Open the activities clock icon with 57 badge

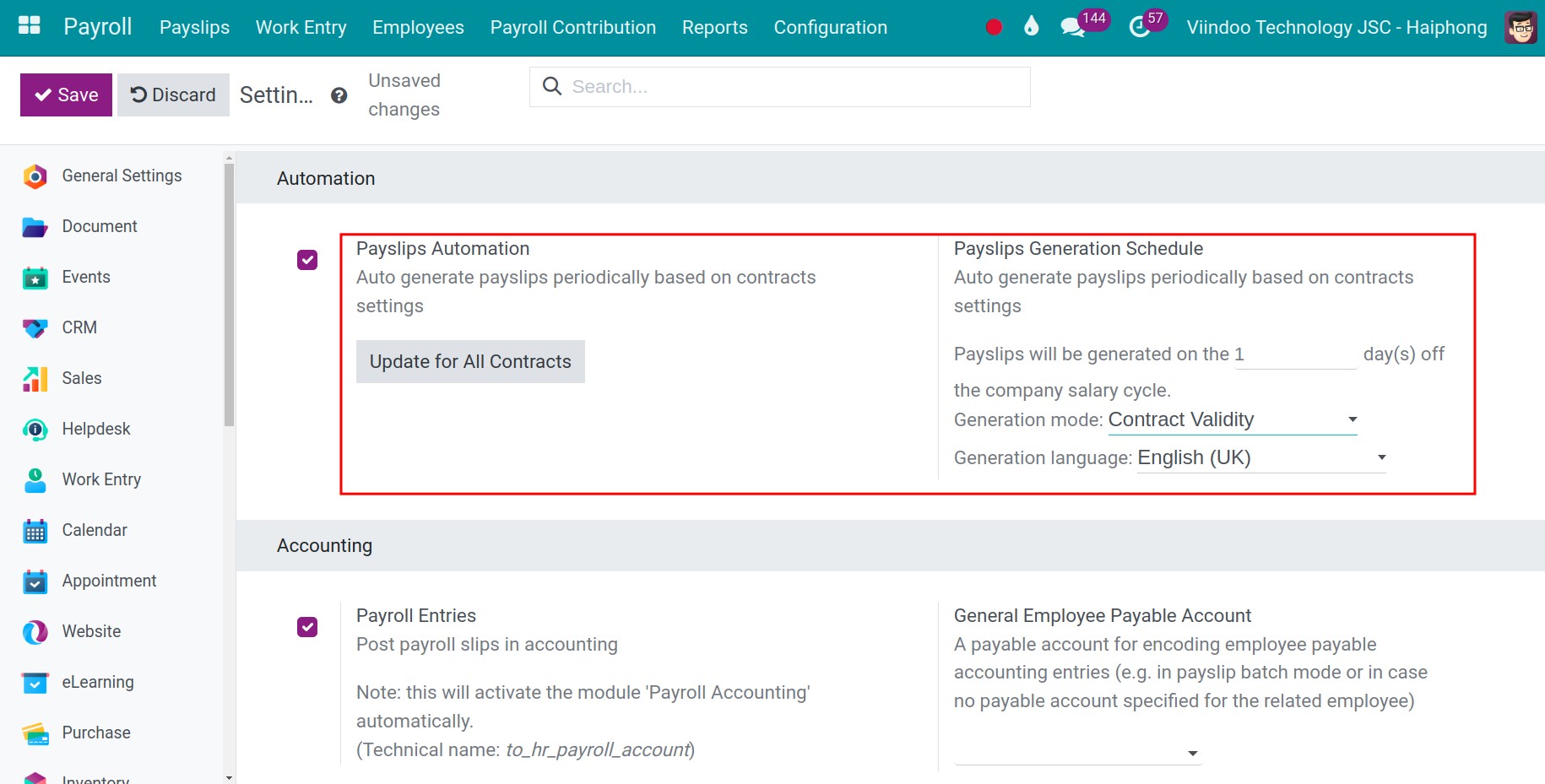[1140, 27]
